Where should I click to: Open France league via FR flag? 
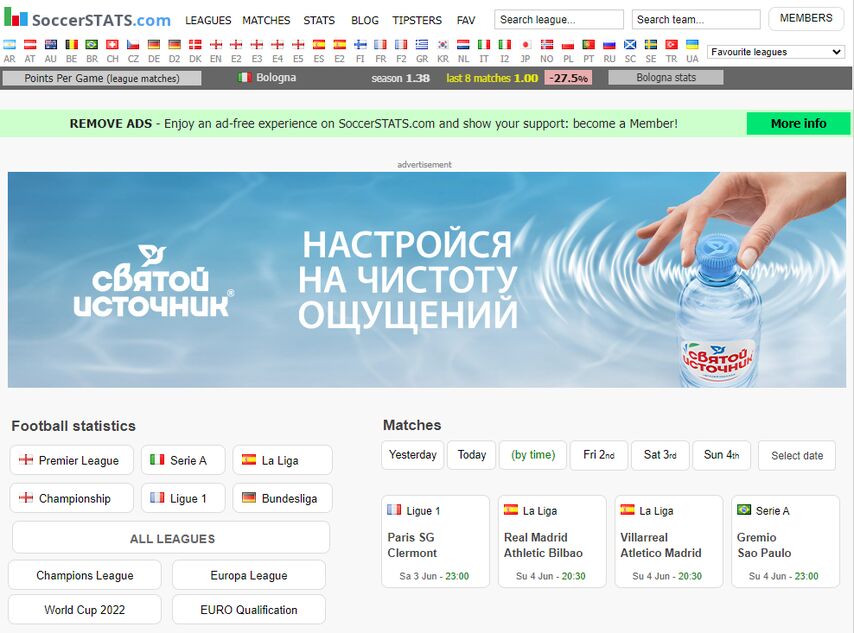click(381, 45)
